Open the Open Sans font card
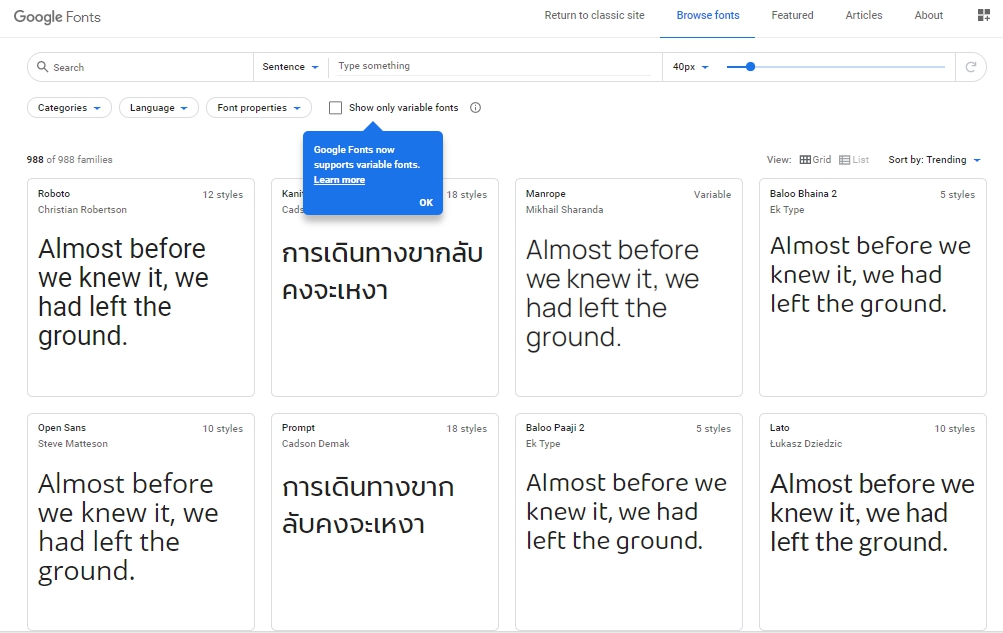 point(141,522)
